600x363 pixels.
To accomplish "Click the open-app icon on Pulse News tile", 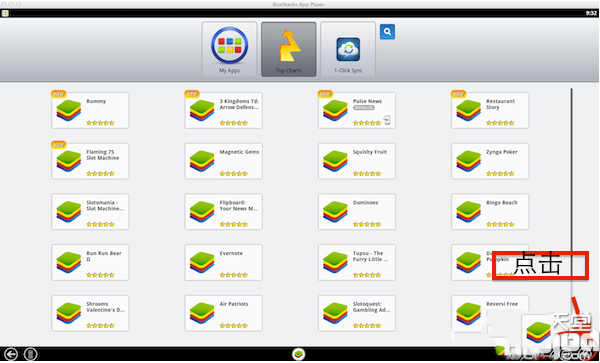I will click(387, 120).
